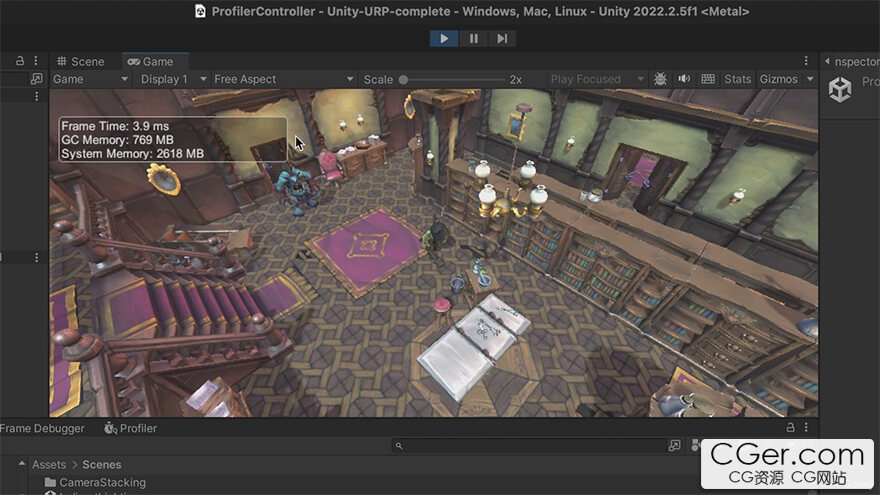Select the CameraStacking folder
Screen dimensions: 880x495
pos(95,482)
